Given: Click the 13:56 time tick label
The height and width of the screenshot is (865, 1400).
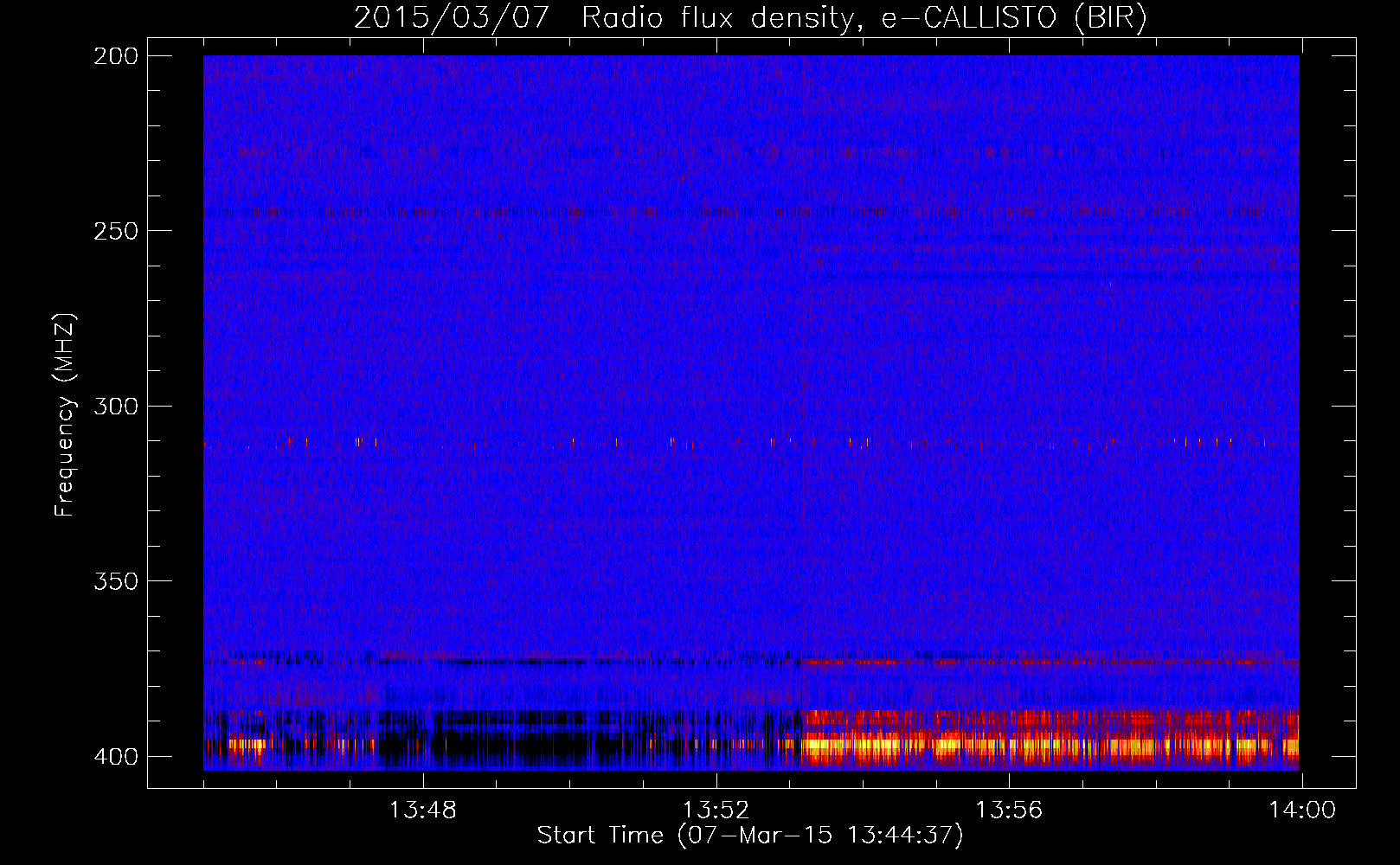Looking at the screenshot, I should point(1009,811).
